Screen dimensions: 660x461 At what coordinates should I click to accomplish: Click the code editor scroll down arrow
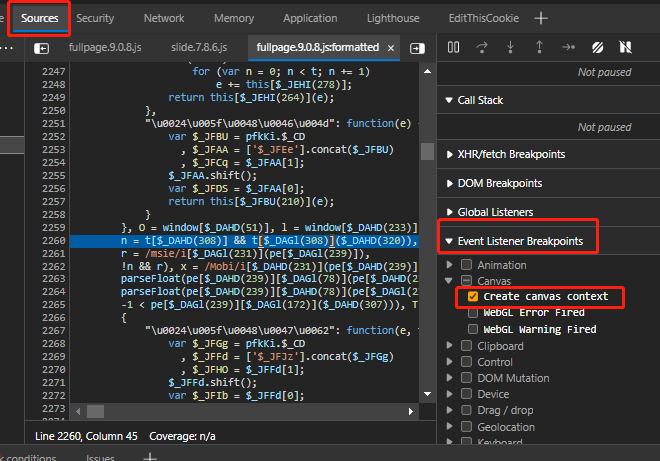427,394
